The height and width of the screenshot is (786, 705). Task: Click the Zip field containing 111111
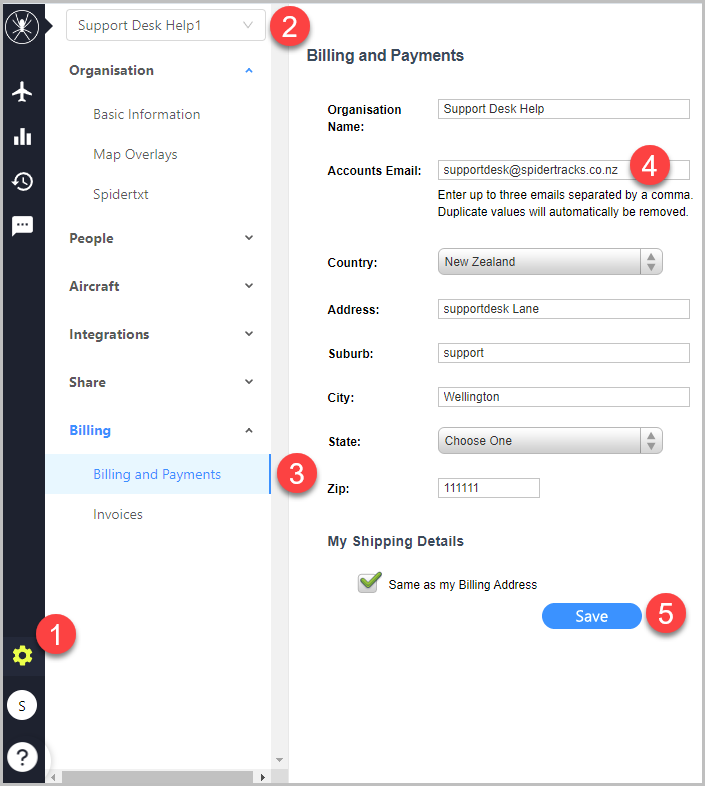coord(489,488)
